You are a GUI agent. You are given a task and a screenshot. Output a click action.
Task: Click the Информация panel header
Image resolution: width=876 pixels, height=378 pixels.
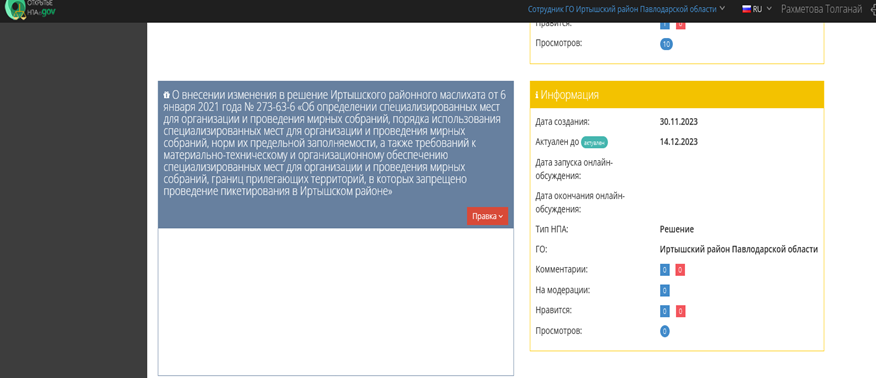point(677,95)
